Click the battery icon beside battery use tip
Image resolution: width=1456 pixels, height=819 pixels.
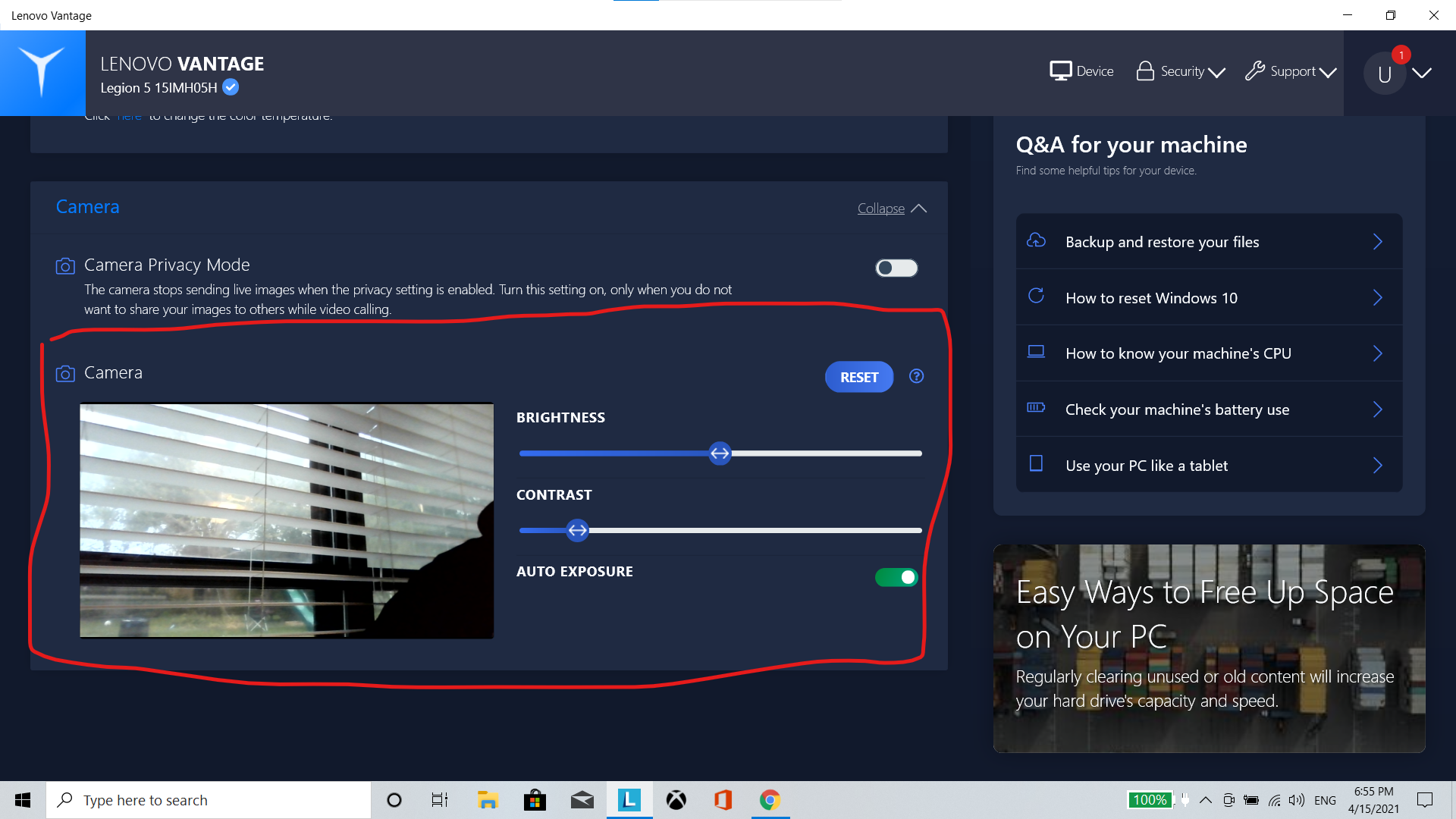pos(1036,407)
